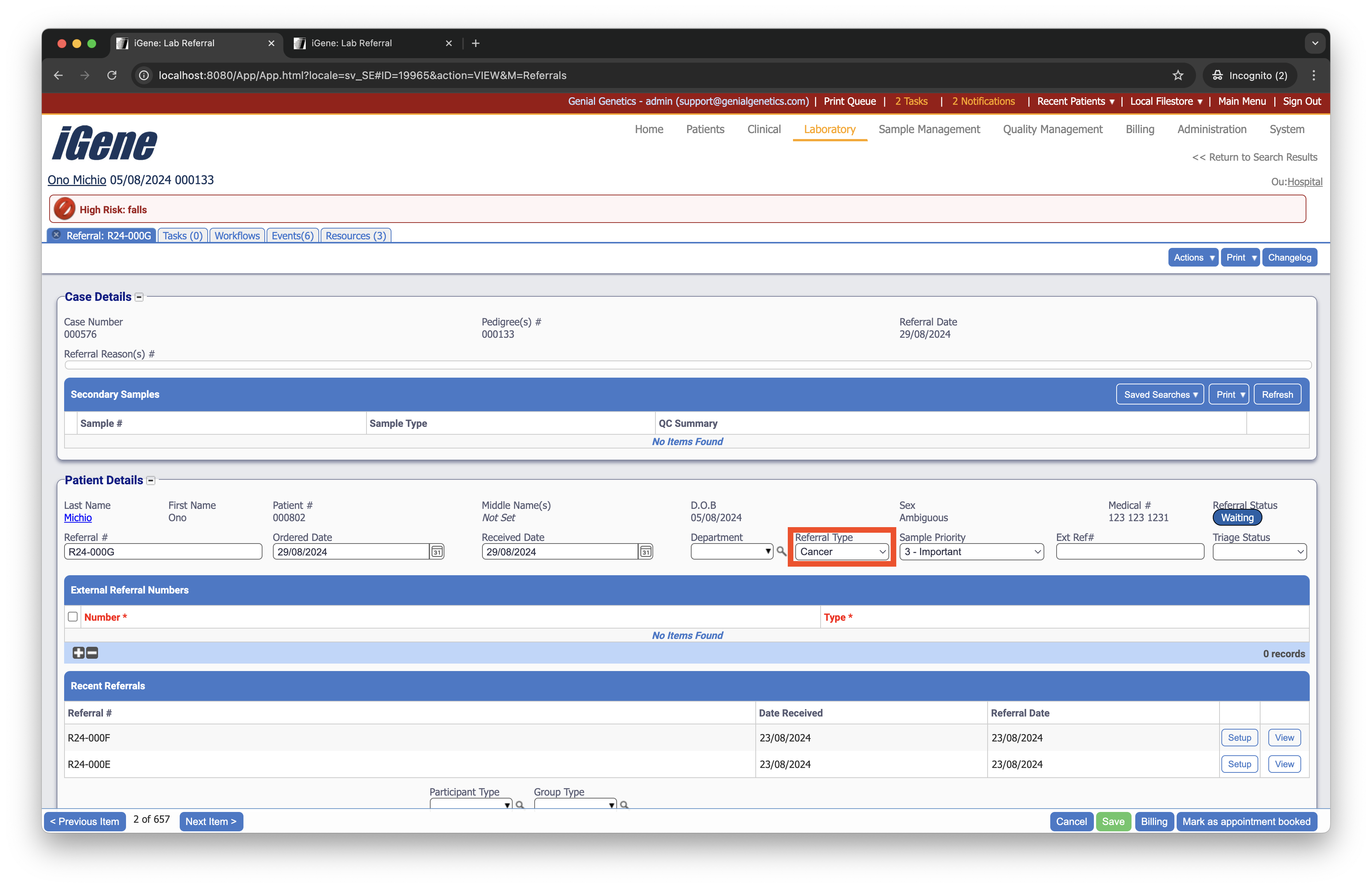Open the Ono Michio patient link
The width and height of the screenshot is (1372, 888).
[x=77, y=180]
